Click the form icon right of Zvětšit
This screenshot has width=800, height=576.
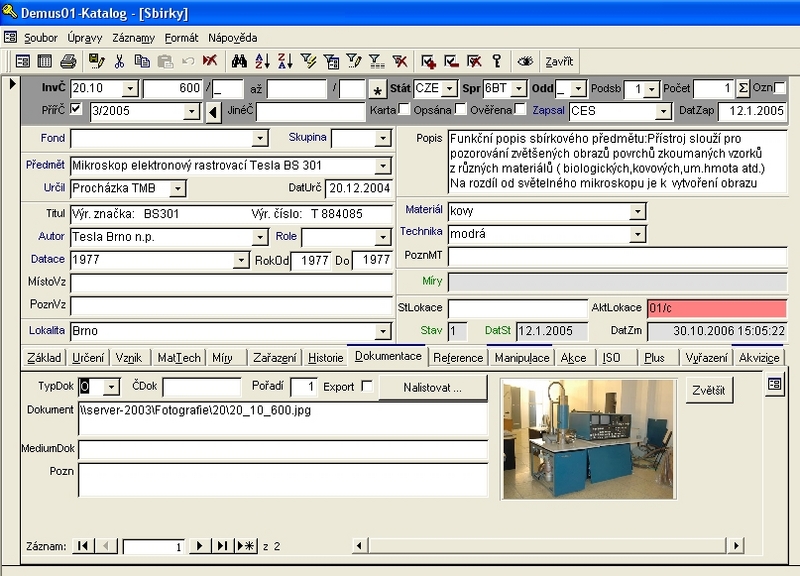[x=774, y=384]
